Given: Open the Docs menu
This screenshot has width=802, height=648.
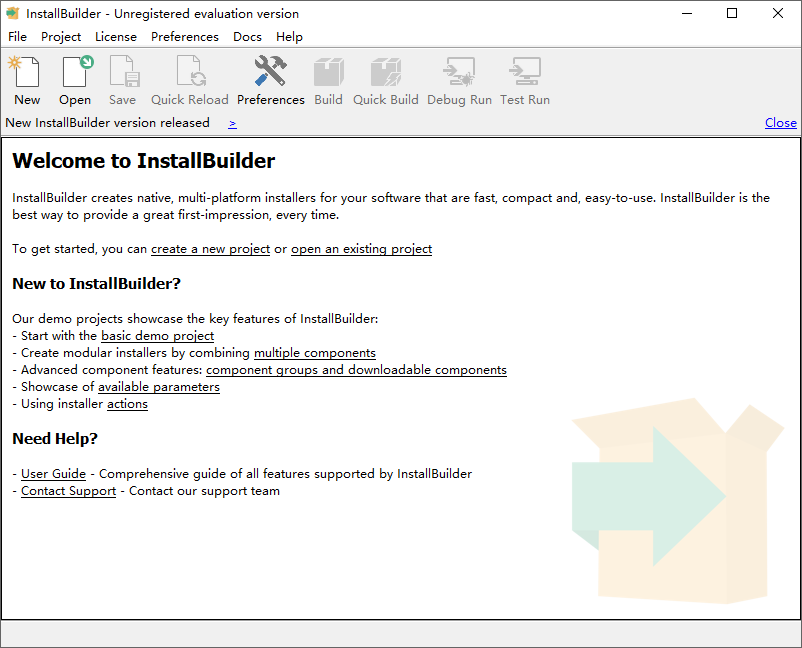Looking at the screenshot, I should click(x=248, y=37).
